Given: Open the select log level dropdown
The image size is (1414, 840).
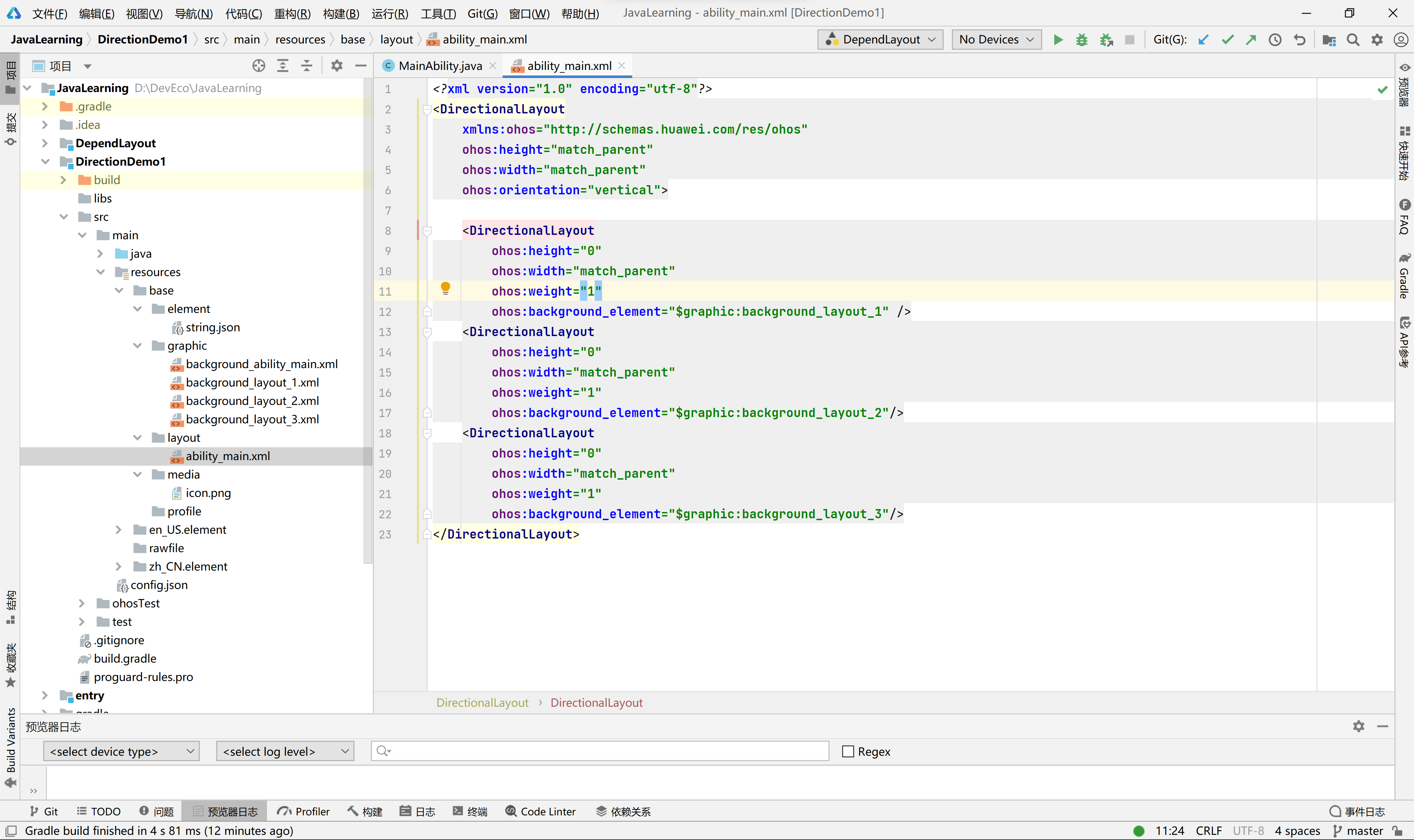Looking at the screenshot, I should coord(285,751).
